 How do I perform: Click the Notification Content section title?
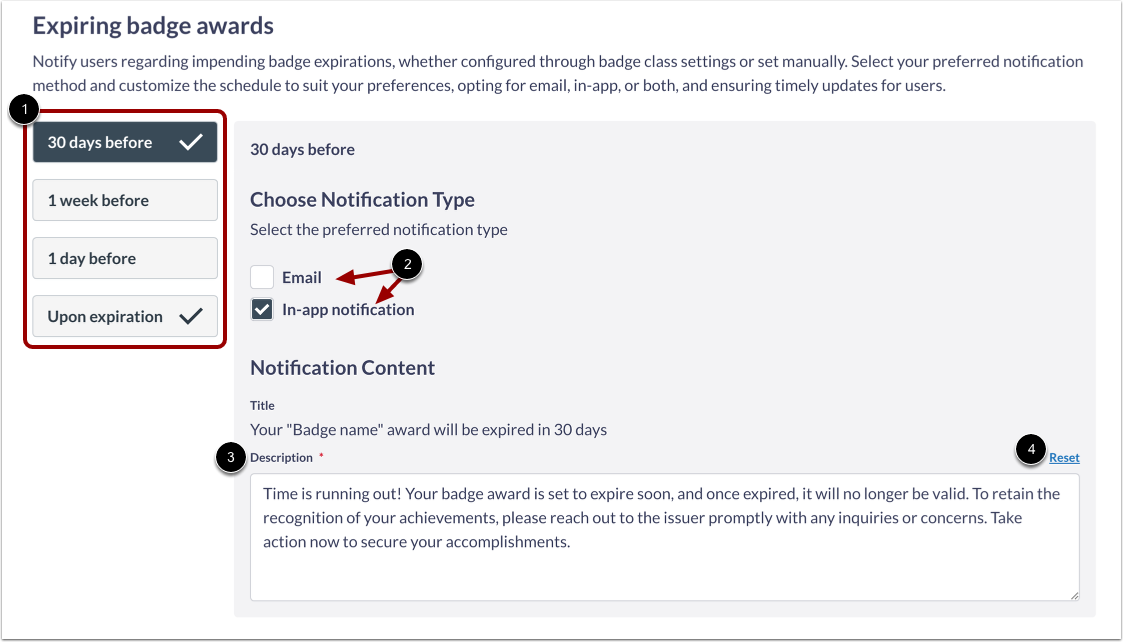coord(342,367)
